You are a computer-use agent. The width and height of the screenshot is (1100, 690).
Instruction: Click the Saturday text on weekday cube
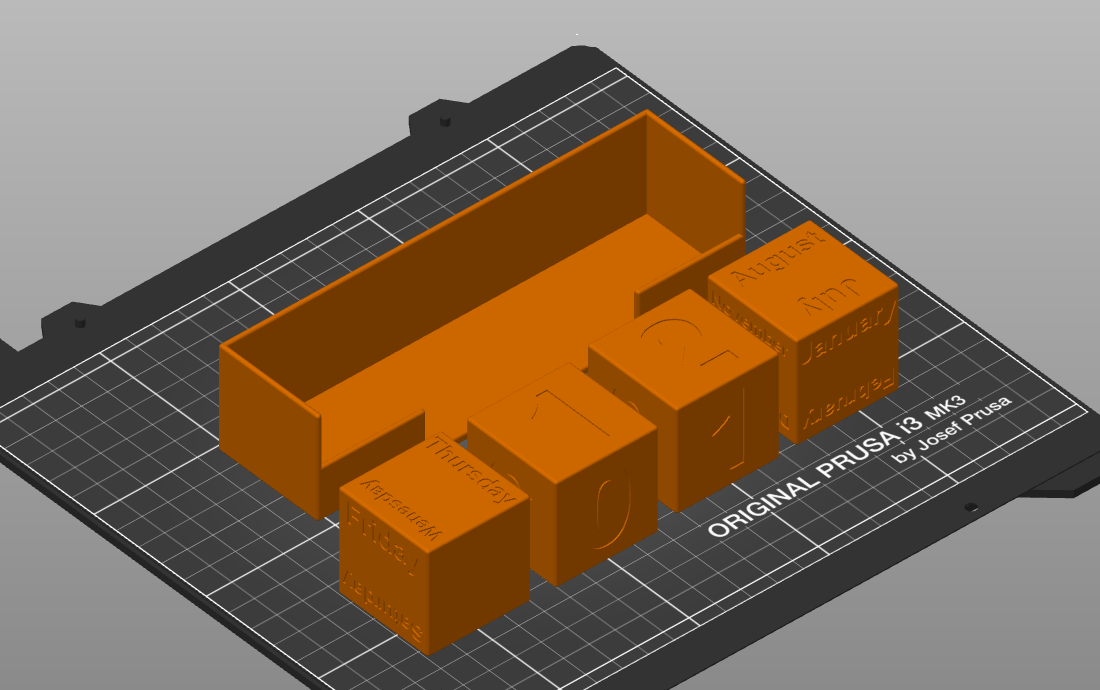tap(382, 604)
